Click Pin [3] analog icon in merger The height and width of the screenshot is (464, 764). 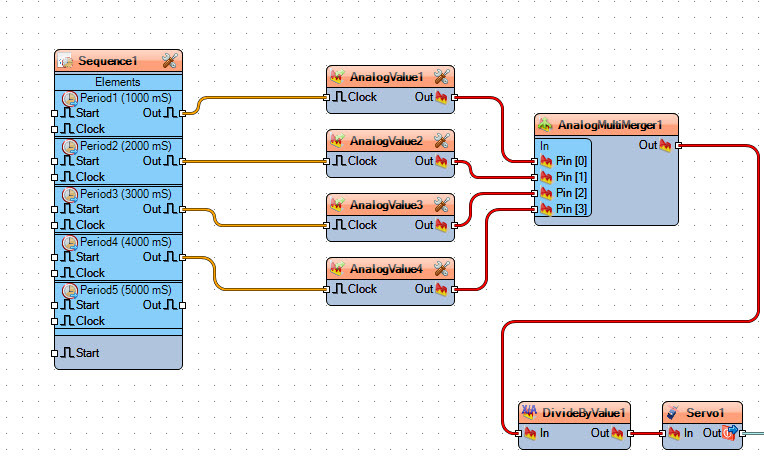(x=546, y=209)
